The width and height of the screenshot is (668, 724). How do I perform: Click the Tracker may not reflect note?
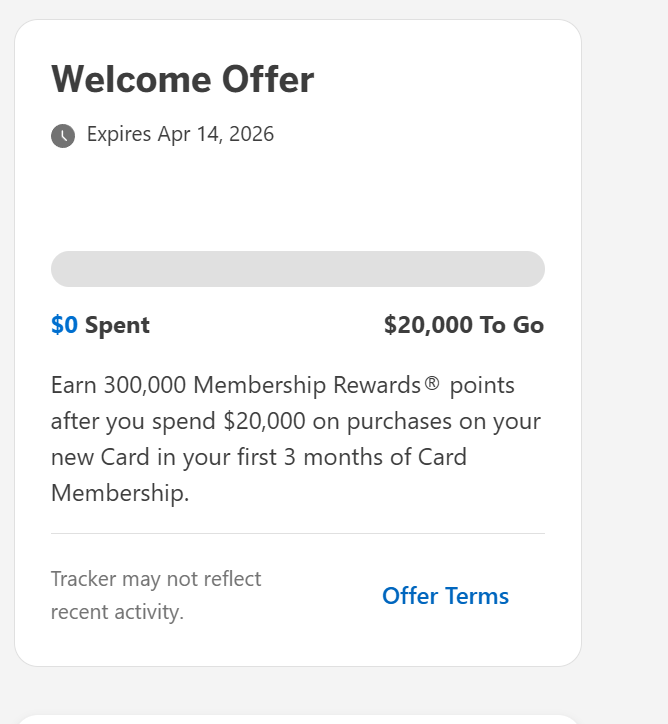coord(156,579)
